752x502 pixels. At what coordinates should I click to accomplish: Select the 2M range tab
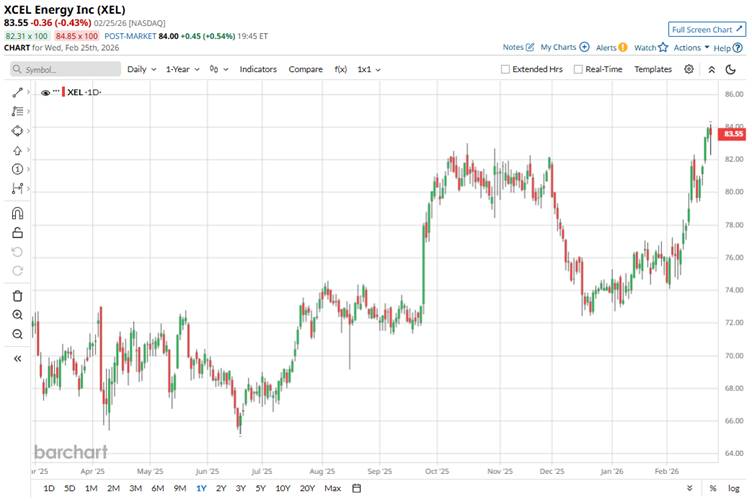(x=113, y=488)
